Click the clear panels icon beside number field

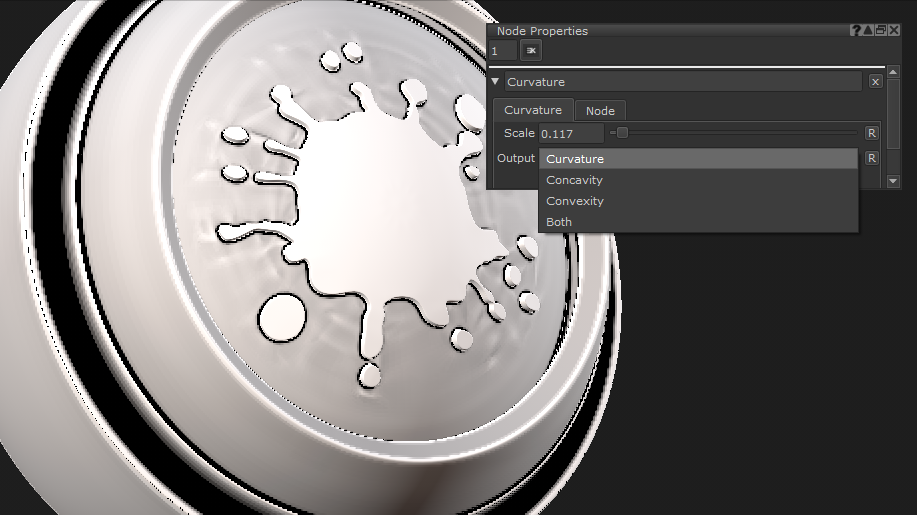531,50
